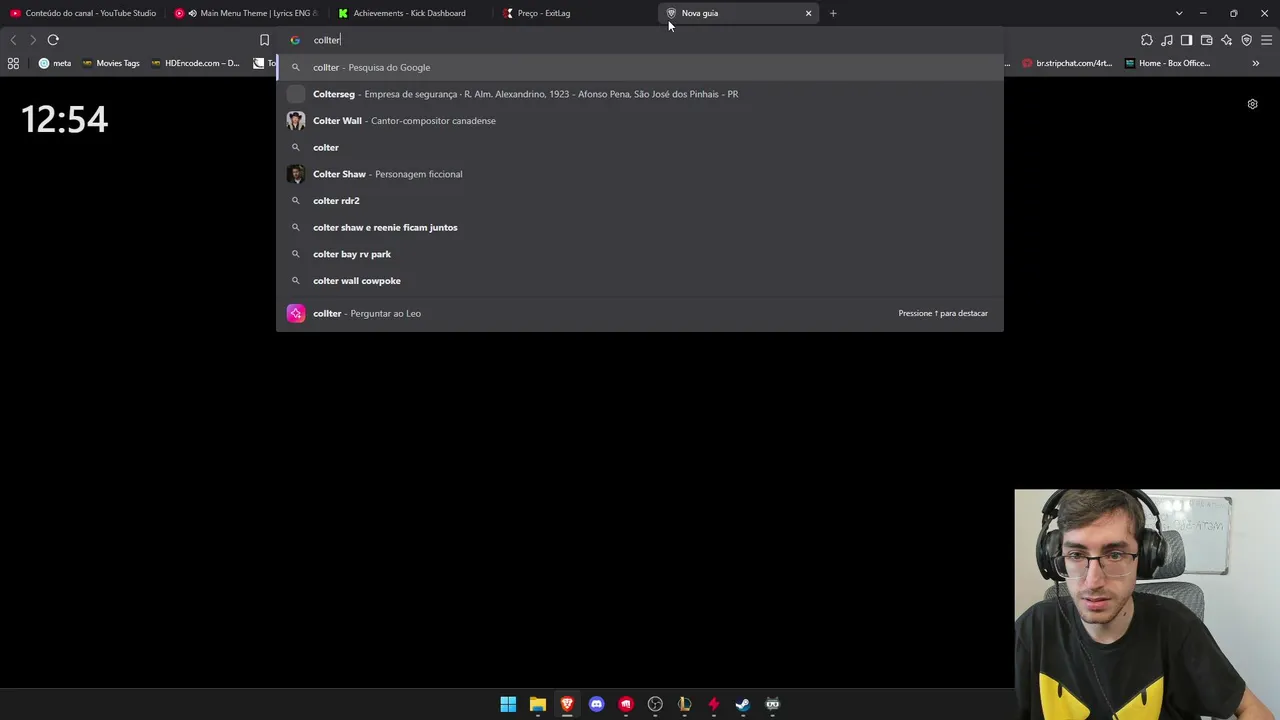Open the Riot Client taskbar icon
This screenshot has width=1280, height=720.
[x=626, y=704]
